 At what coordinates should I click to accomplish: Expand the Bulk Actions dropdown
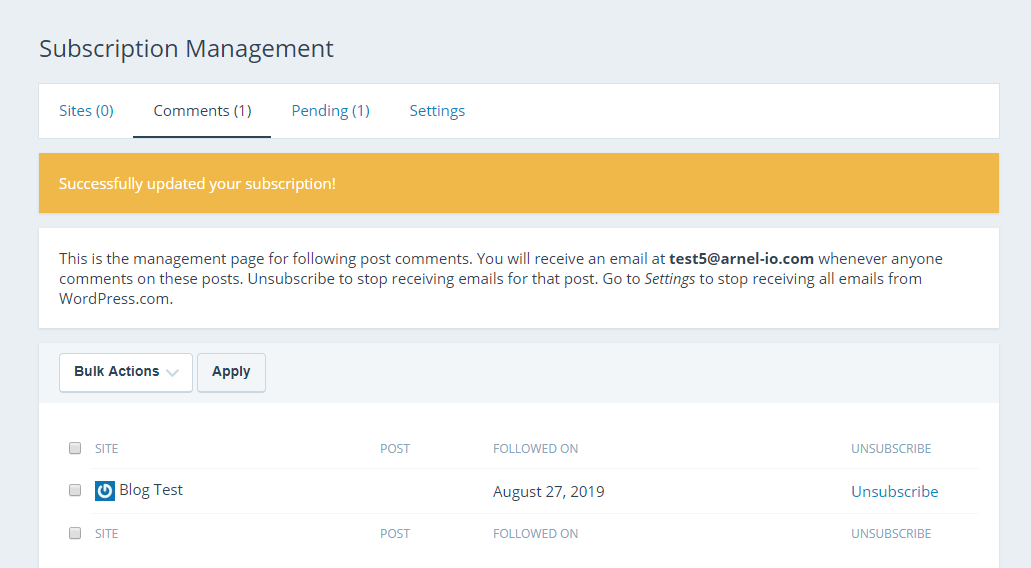coord(126,372)
